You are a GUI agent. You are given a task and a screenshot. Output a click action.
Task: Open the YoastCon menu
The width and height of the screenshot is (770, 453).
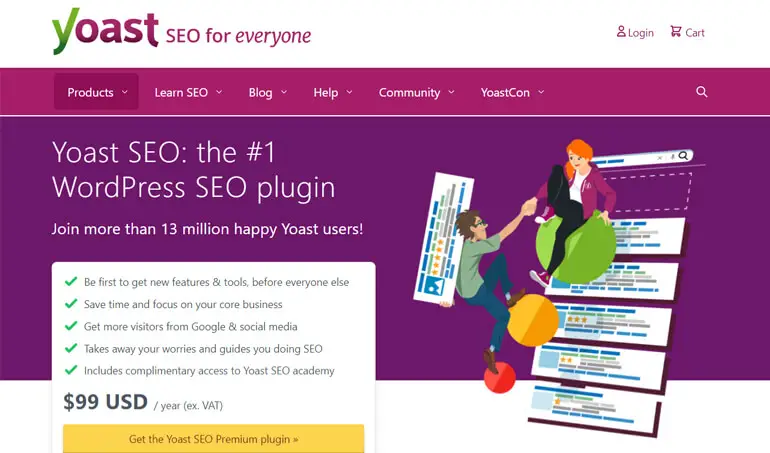click(513, 92)
